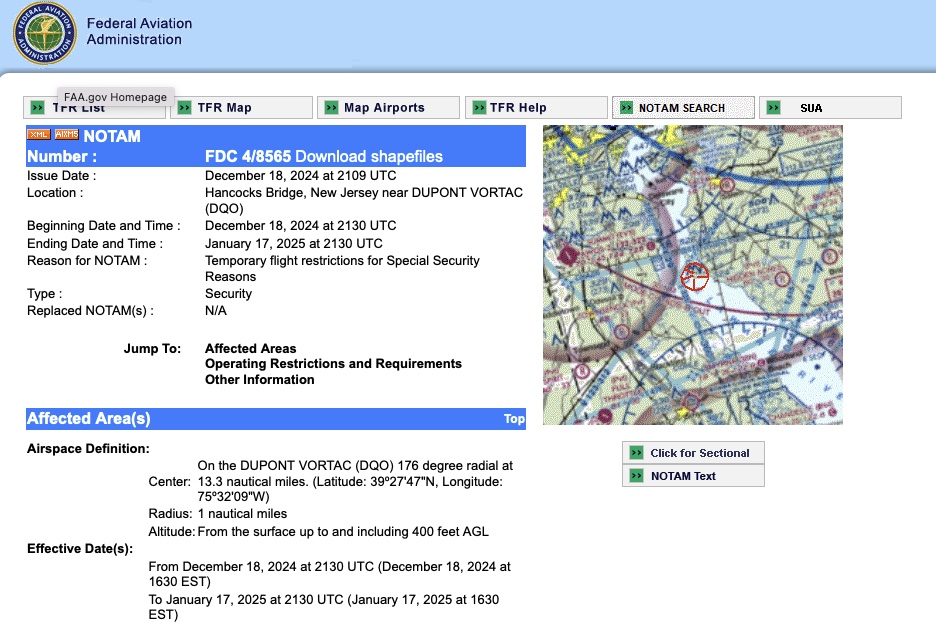Click the red TFR circle on map
The image size is (936, 643).
694,276
